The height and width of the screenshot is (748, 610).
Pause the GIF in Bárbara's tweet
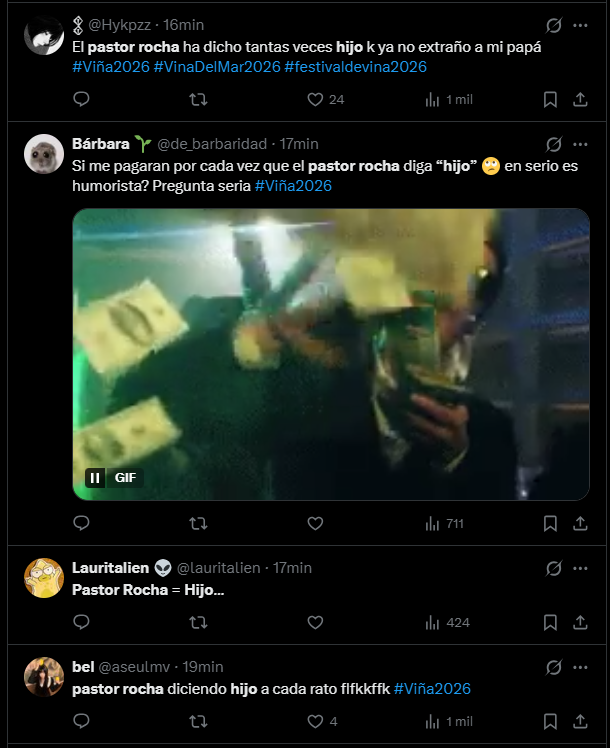coord(95,478)
